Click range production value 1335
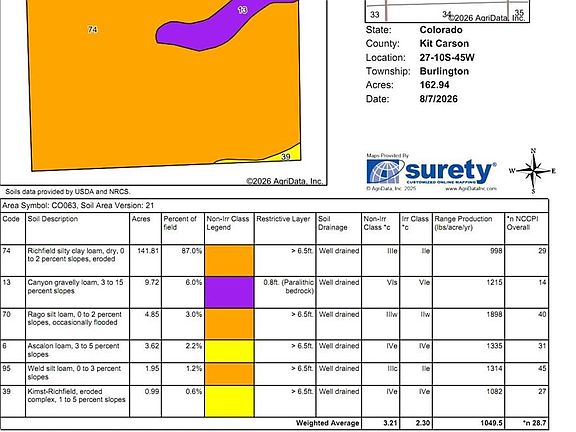This screenshot has height=432, width=576. pos(494,346)
